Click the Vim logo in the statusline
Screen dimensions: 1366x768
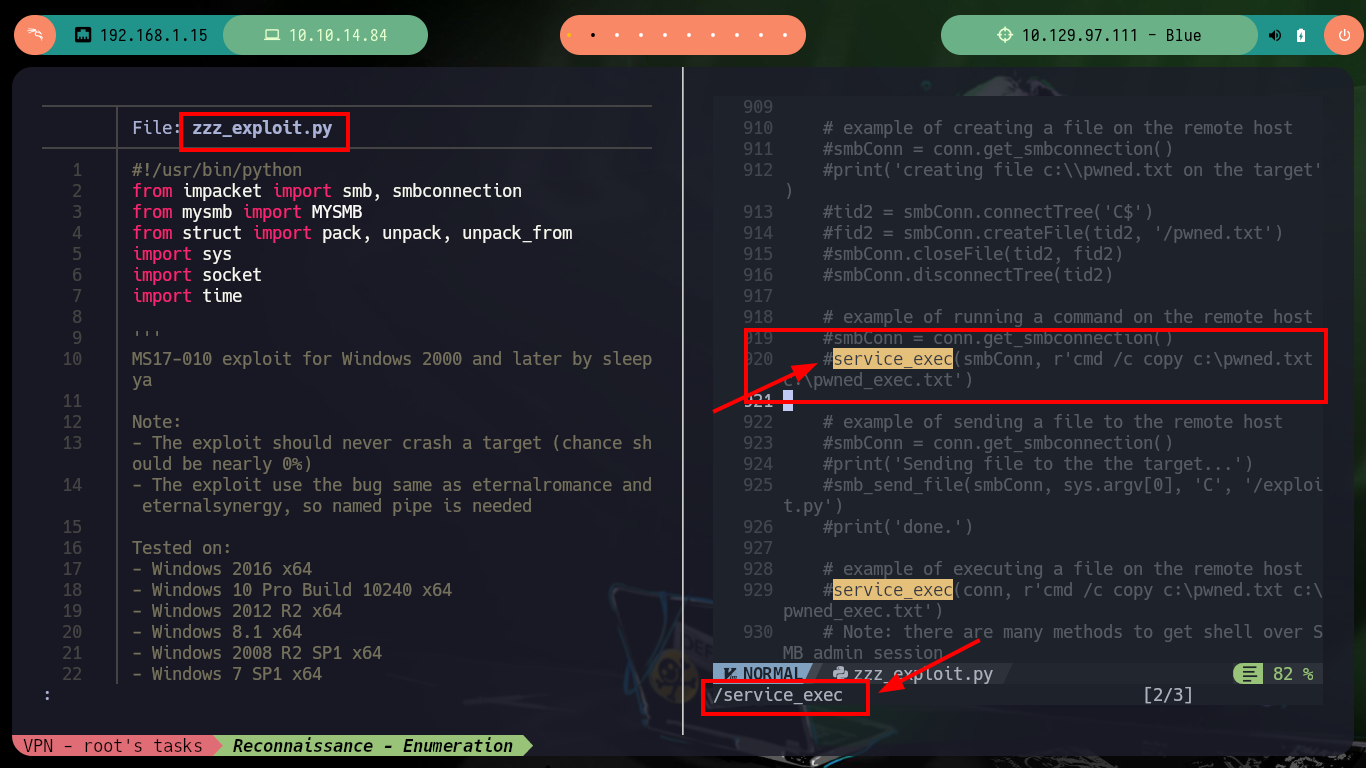tap(732, 674)
